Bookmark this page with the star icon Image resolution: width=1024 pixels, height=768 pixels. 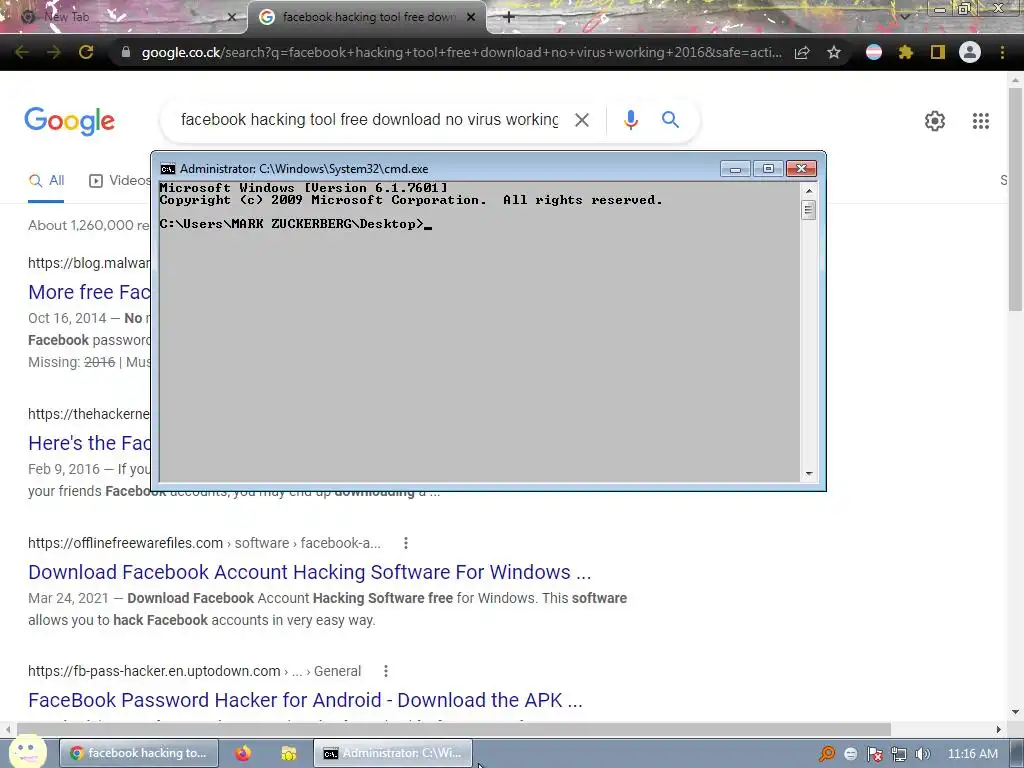pyautogui.click(x=834, y=52)
